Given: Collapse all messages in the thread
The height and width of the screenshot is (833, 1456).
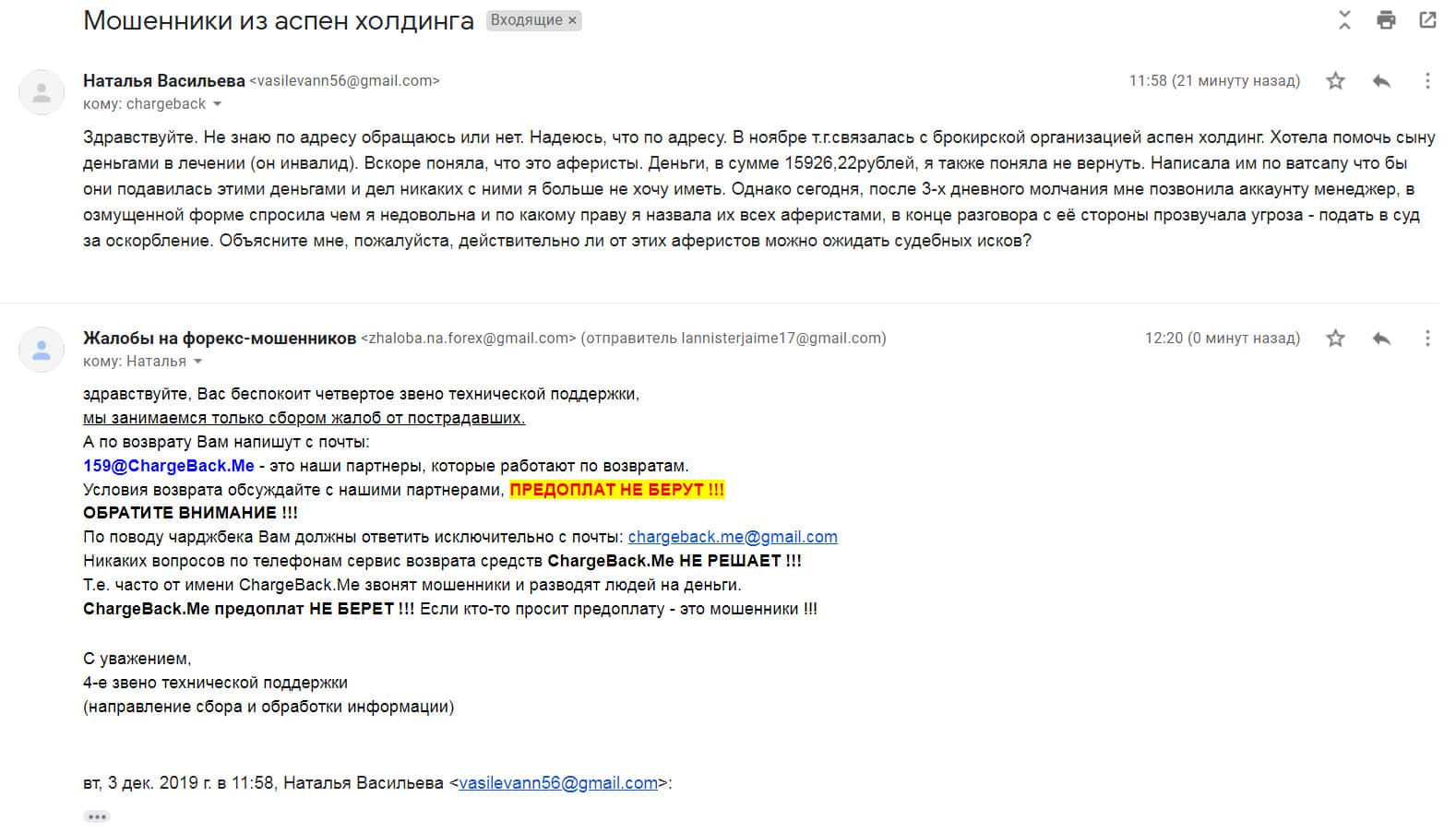Looking at the screenshot, I should (x=1344, y=20).
